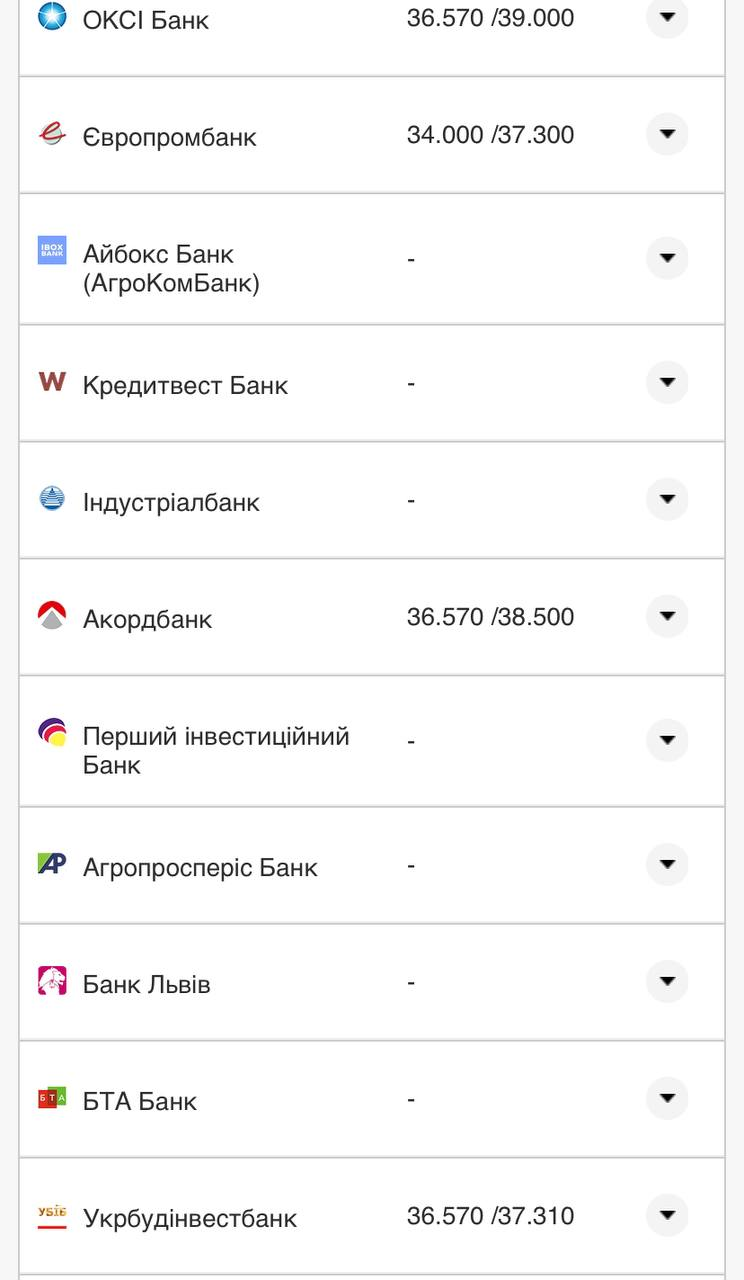Expand the Європромбанк details arrow

666,135
